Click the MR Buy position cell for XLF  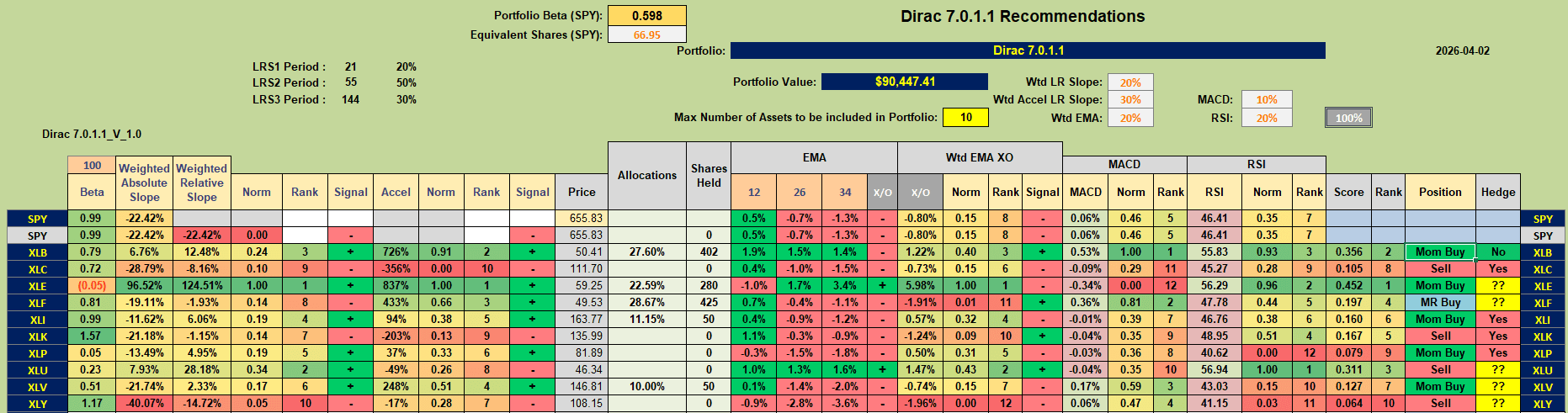tap(1440, 302)
